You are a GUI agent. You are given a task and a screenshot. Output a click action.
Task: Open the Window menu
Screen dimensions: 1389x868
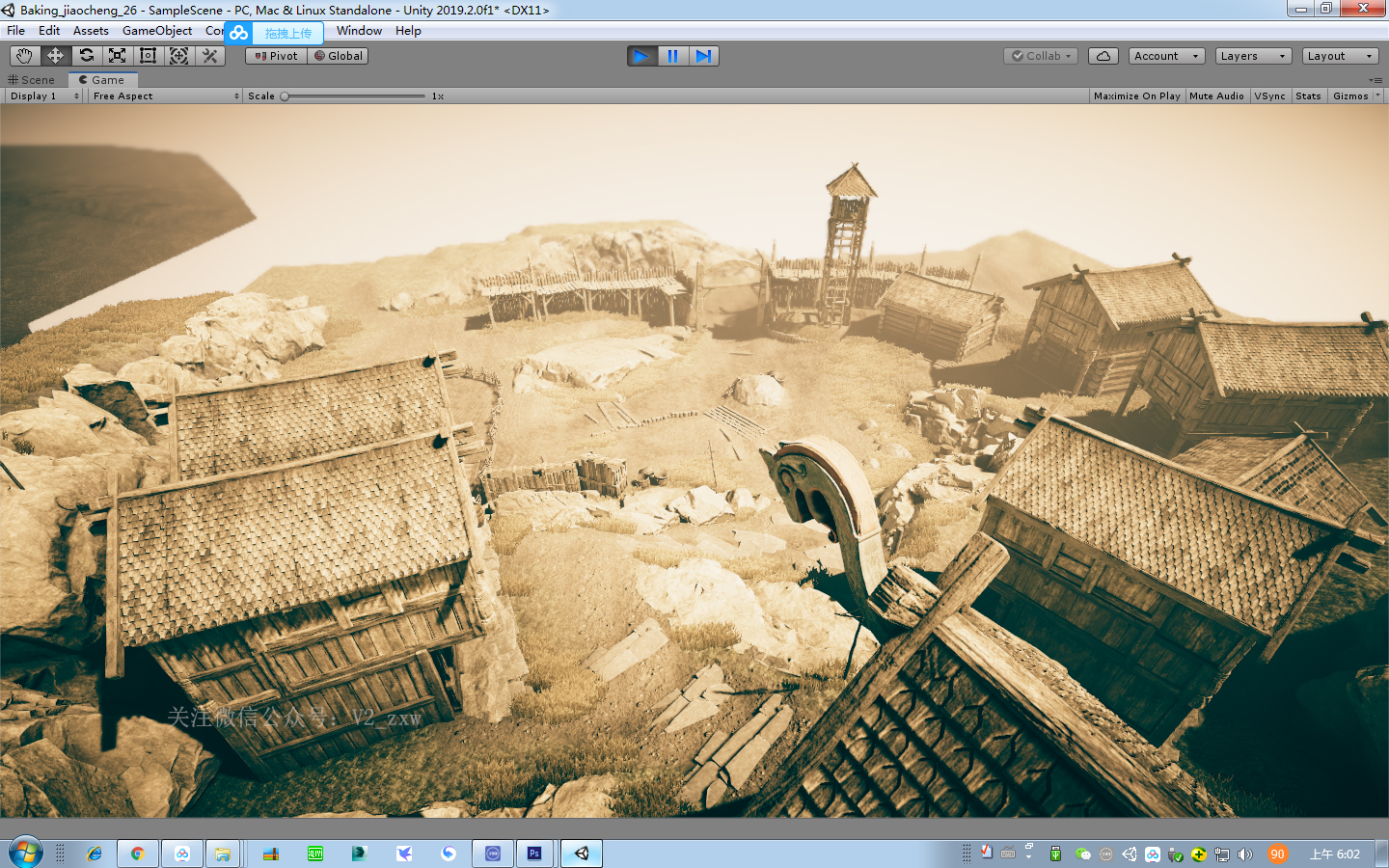[x=359, y=31]
